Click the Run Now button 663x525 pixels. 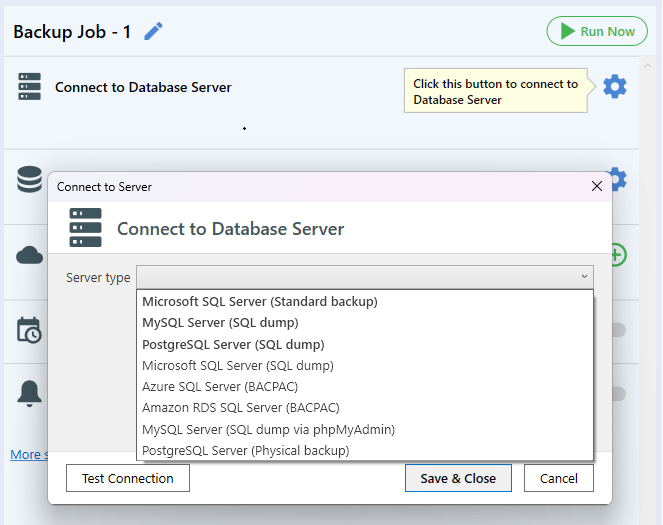[597, 31]
